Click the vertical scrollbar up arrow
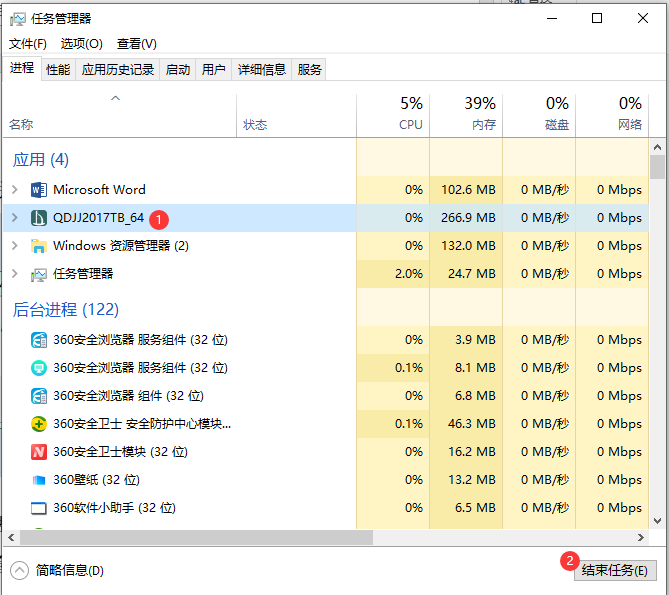This screenshot has height=595, width=669. (657, 148)
